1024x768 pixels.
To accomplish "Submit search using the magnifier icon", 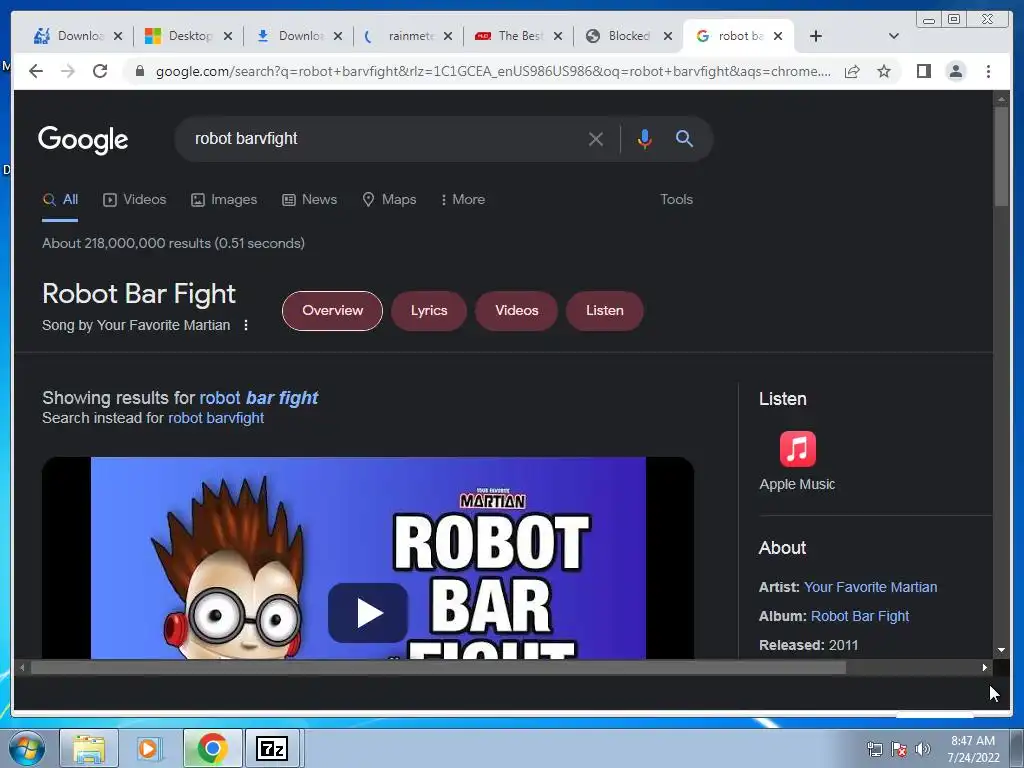I will pos(684,138).
